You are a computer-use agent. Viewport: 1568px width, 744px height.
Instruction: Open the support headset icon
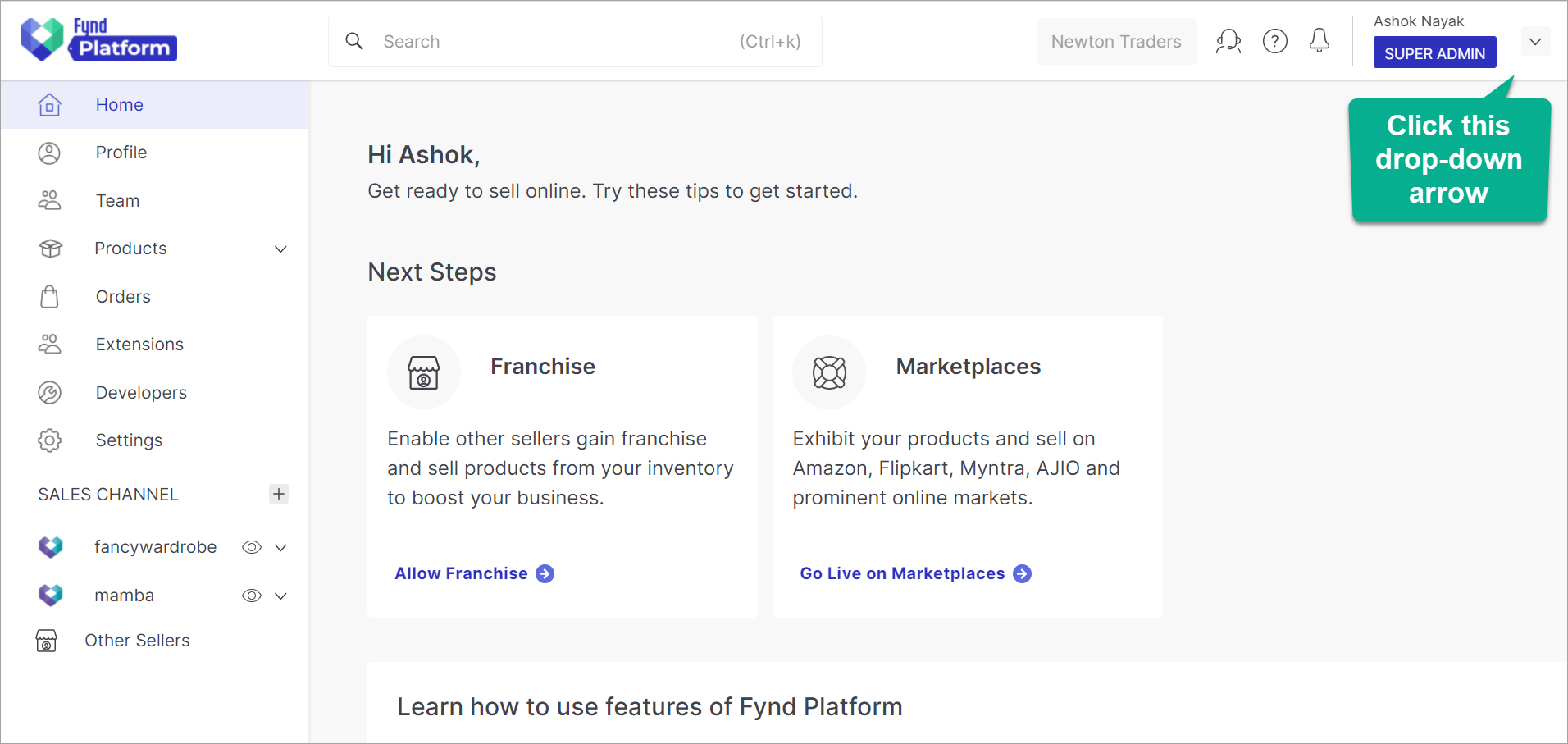coord(1228,41)
